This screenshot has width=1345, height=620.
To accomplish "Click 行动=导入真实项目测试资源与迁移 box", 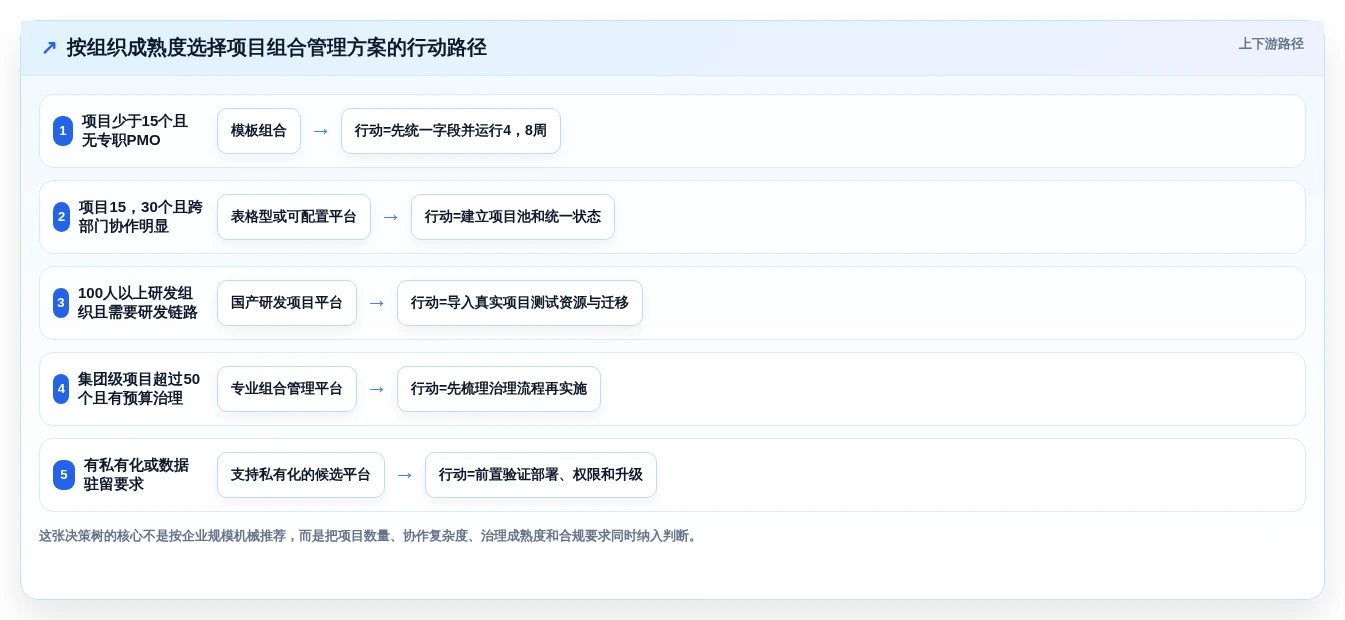I will coord(520,303).
